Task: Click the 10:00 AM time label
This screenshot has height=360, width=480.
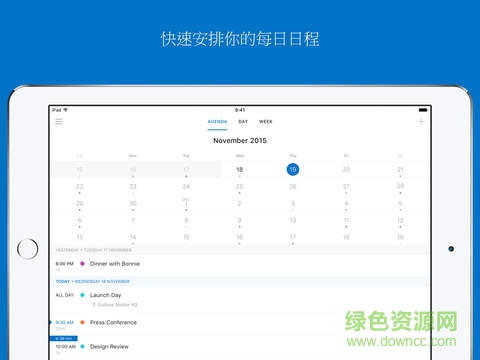Action: (66, 347)
